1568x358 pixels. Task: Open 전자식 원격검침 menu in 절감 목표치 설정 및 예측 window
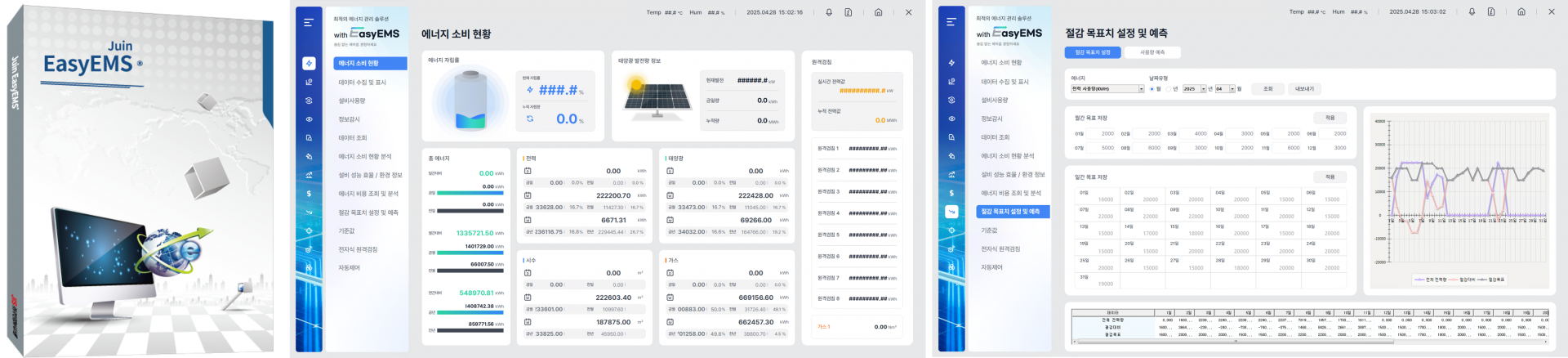pos(1000,249)
